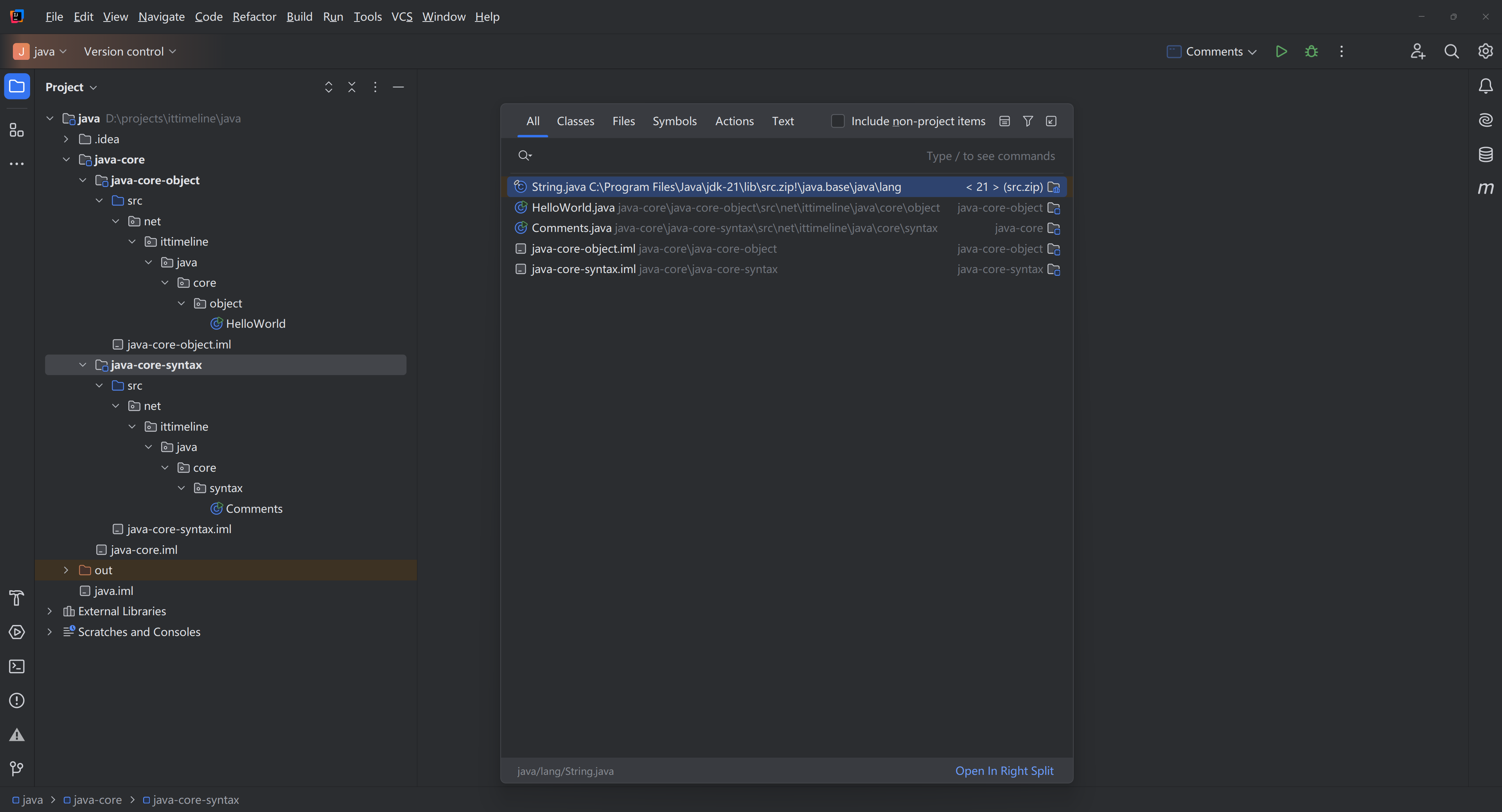Open the Refactor menu
The height and width of the screenshot is (812, 1502).
pos(253,17)
